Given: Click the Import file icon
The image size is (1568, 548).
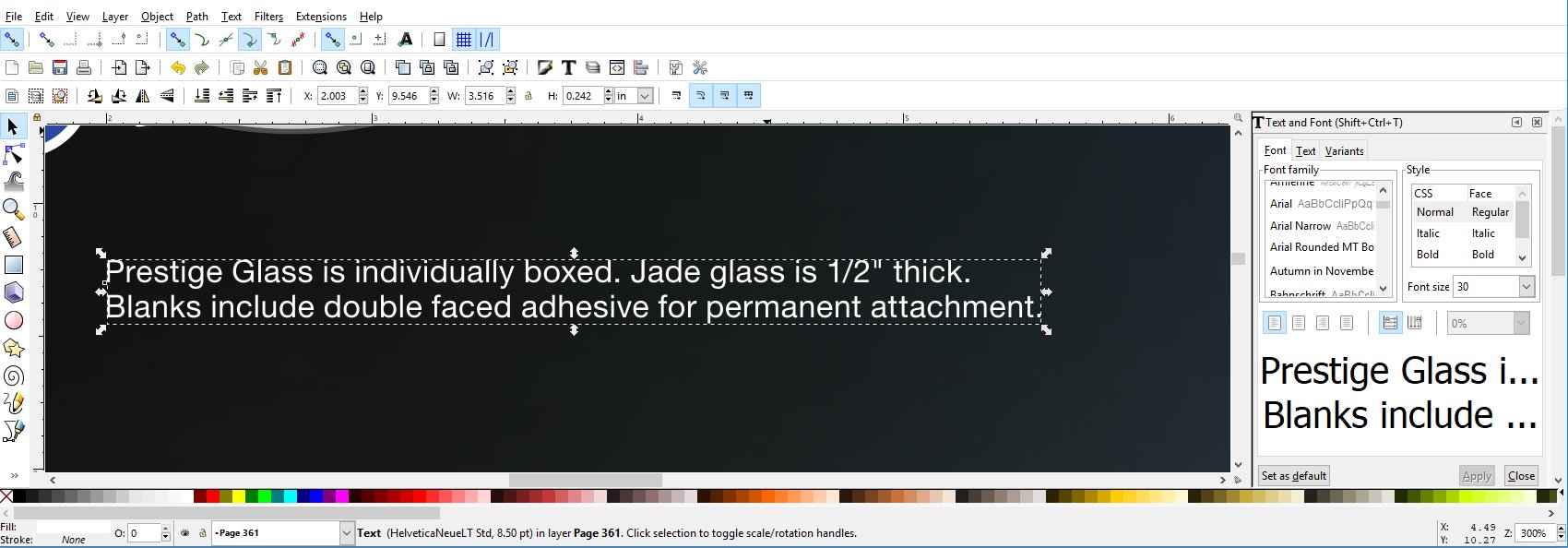Looking at the screenshot, I should [x=119, y=67].
